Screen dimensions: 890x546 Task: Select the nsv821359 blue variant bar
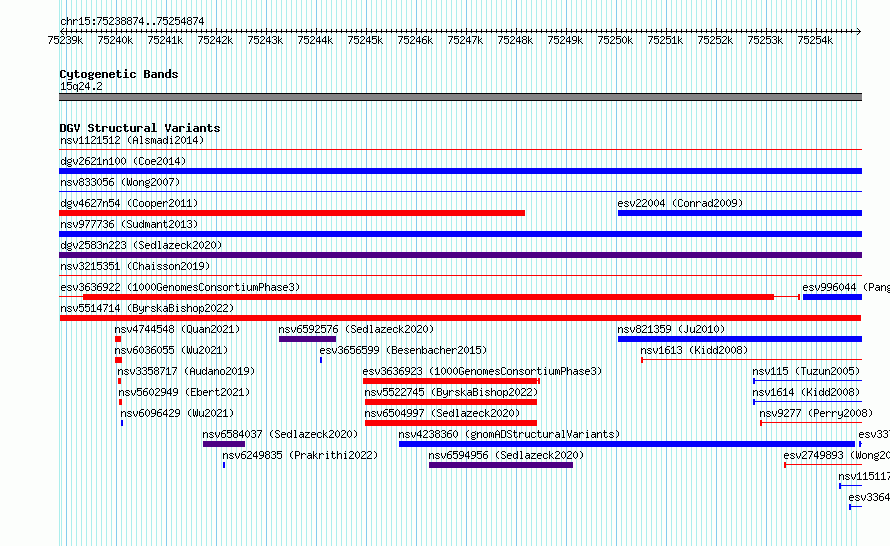(740, 339)
